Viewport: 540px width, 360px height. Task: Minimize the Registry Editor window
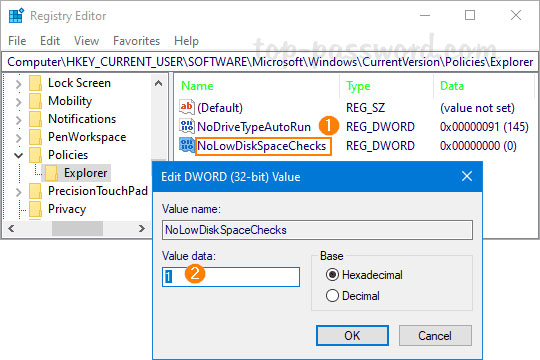tap(425, 16)
